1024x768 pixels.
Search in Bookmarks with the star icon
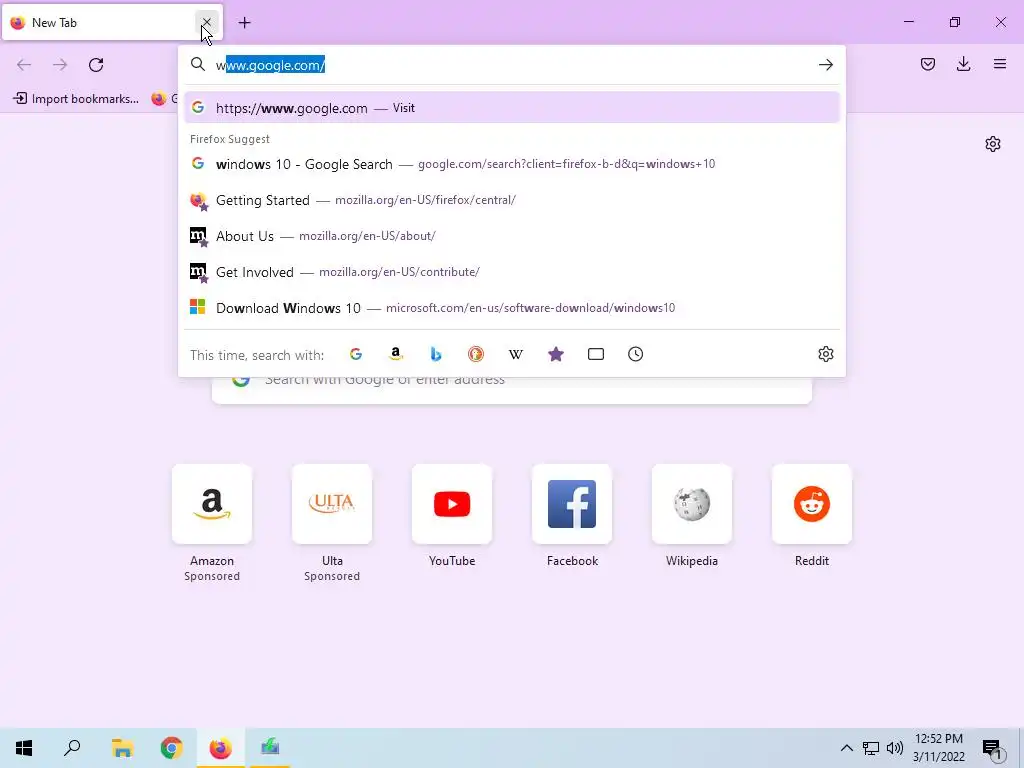click(x=556, y=354)
